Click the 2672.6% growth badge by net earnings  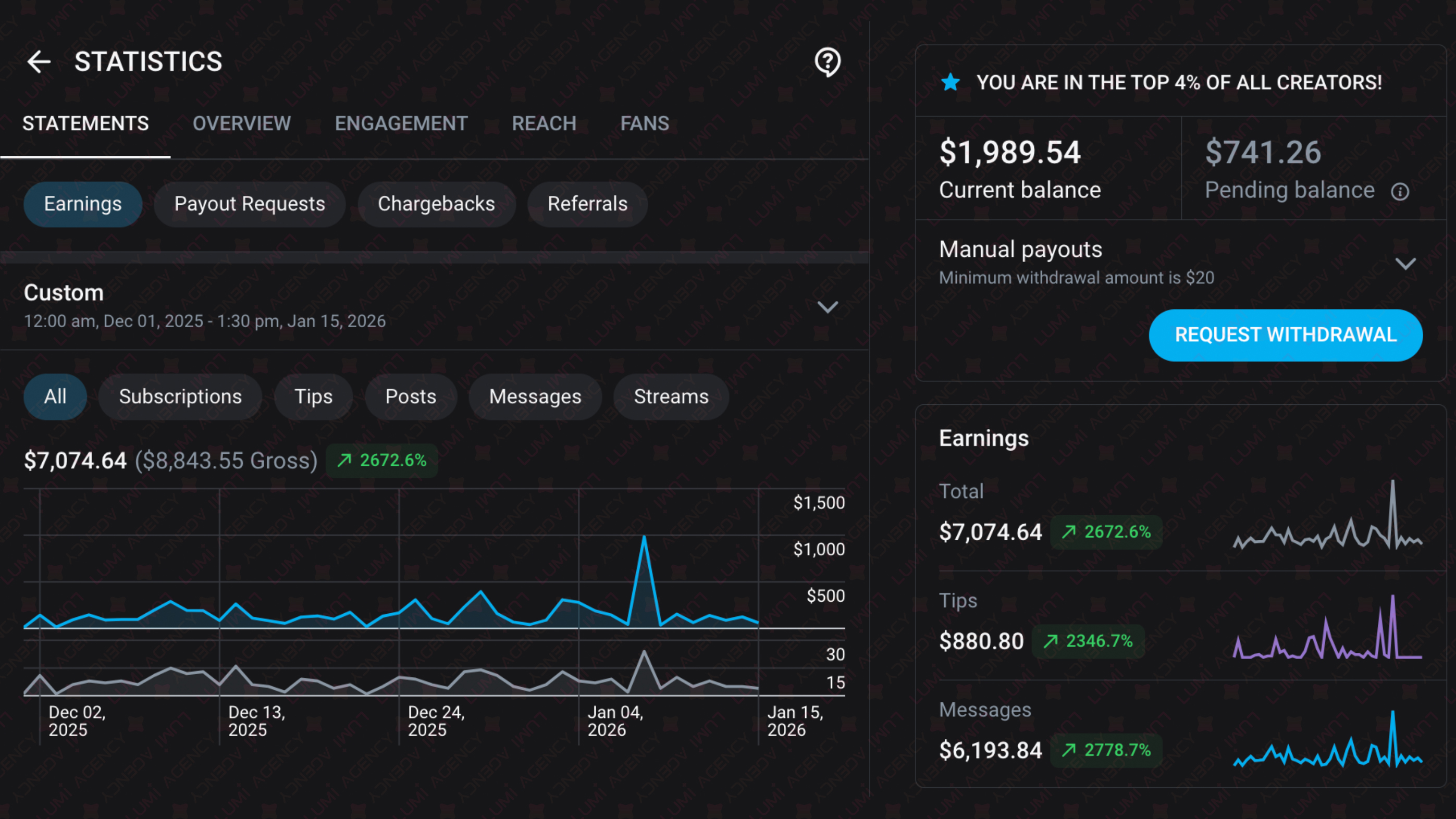pyautogui.click(x=382, y=461)
